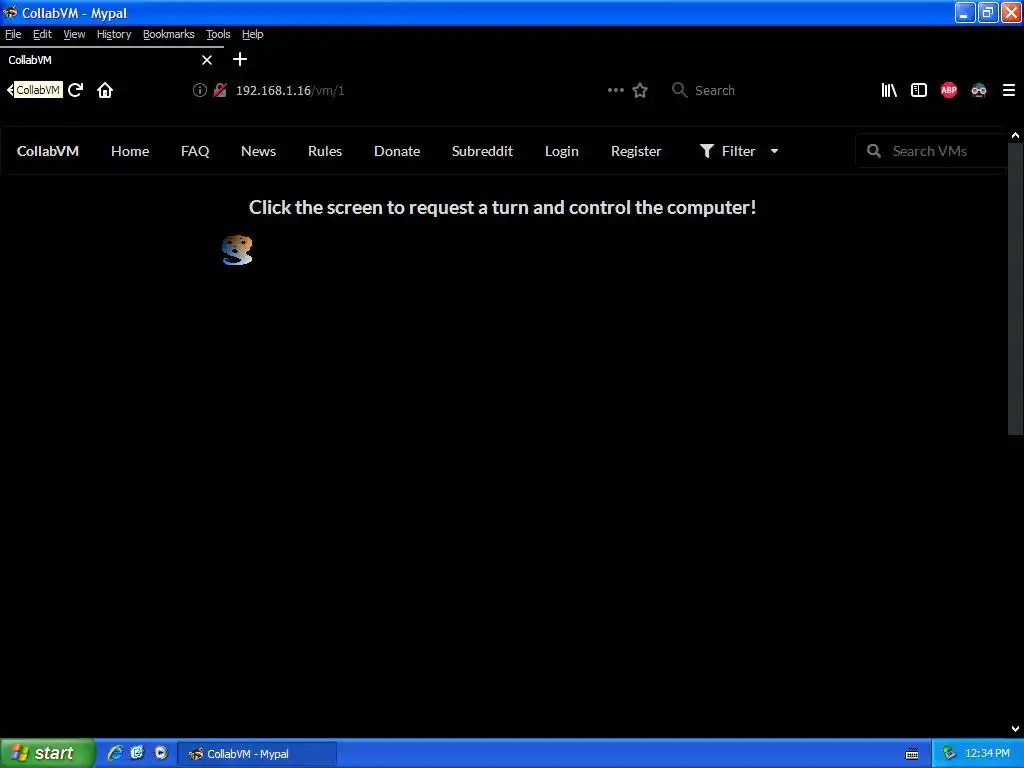Click the Login link
1024x768 pixels.
[x=562, y=151]
